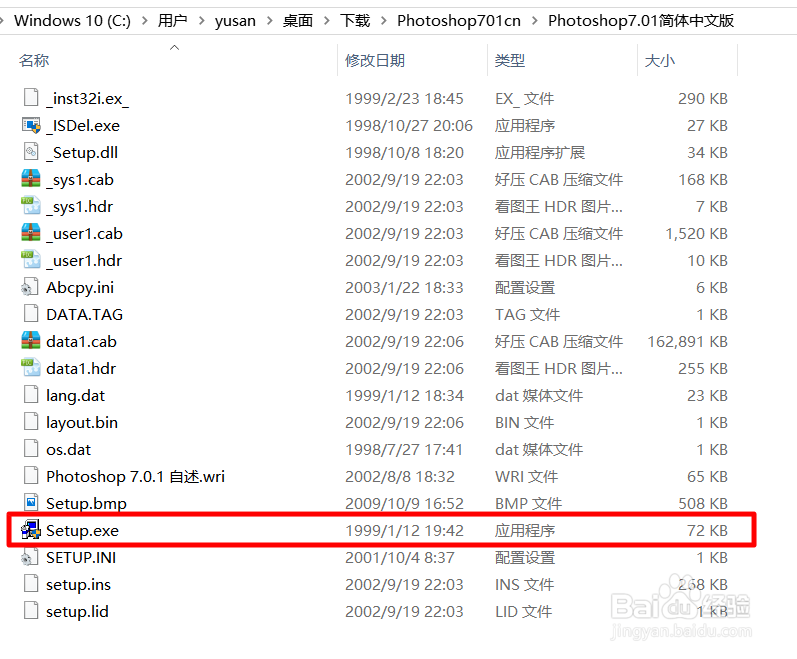
Task: Sort files by 大小 column header
Action: (660, 60)
